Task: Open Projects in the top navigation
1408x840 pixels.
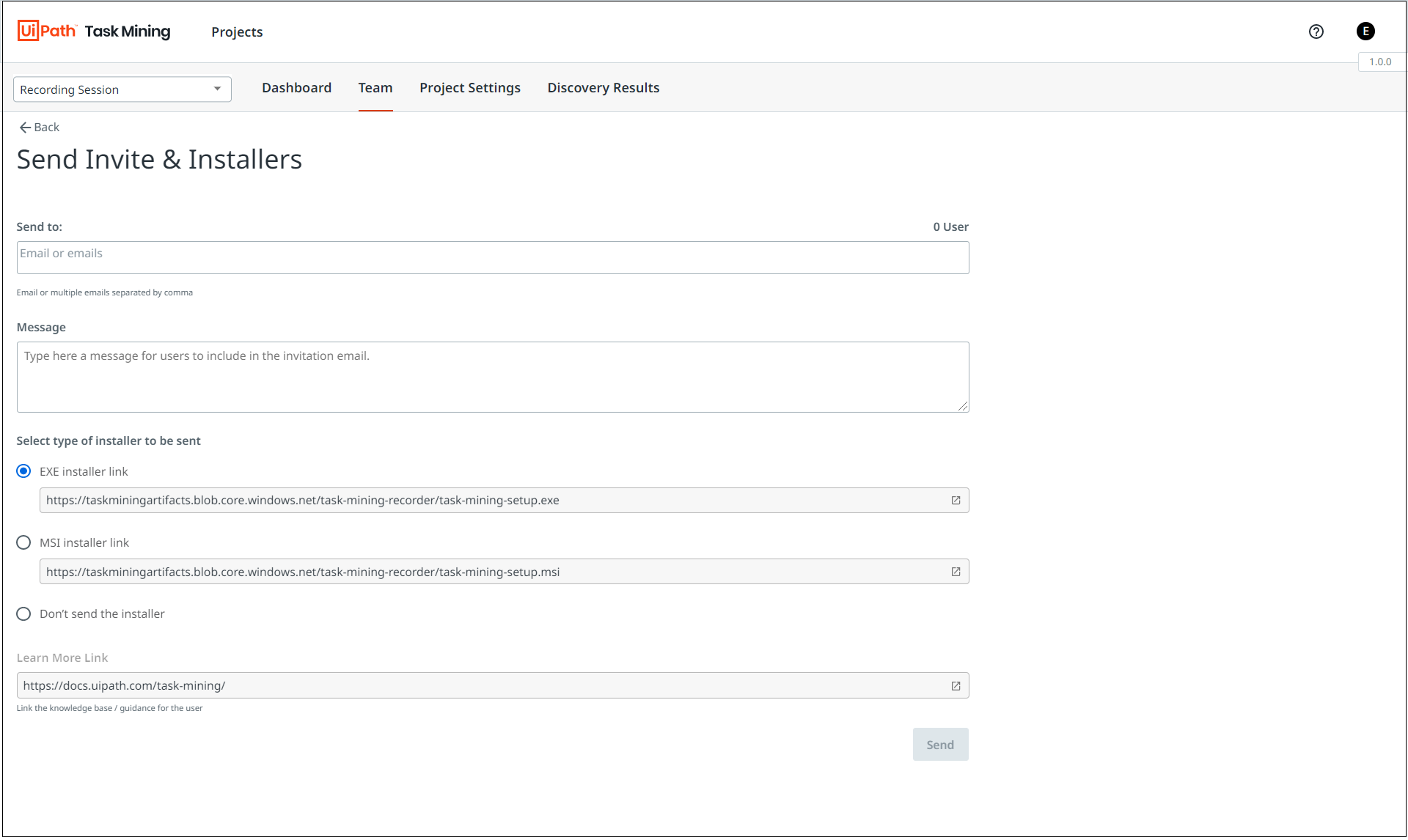Action: point(236,32)
